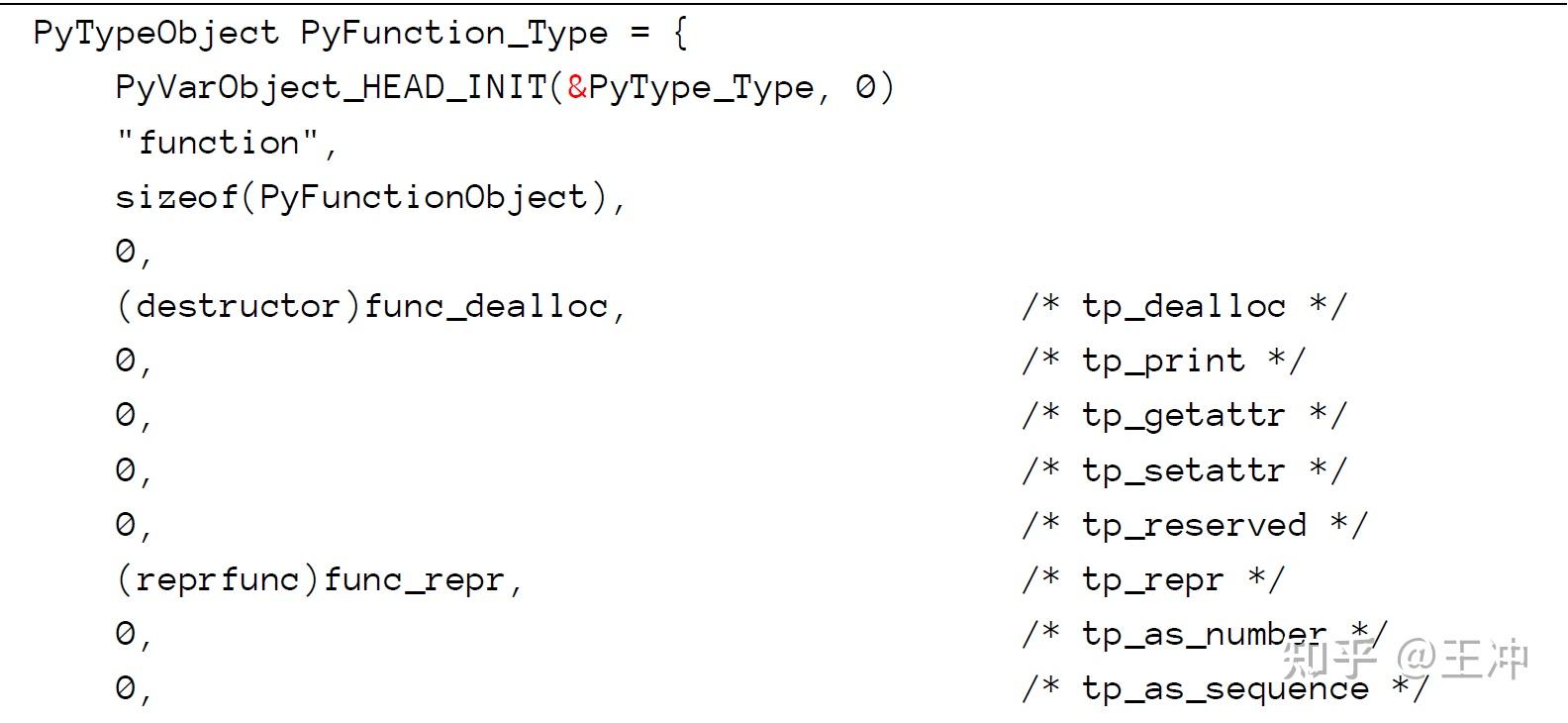Click the tp_reserved comment
This screenshot has height=723, width=1568.
pos(1194,524)
